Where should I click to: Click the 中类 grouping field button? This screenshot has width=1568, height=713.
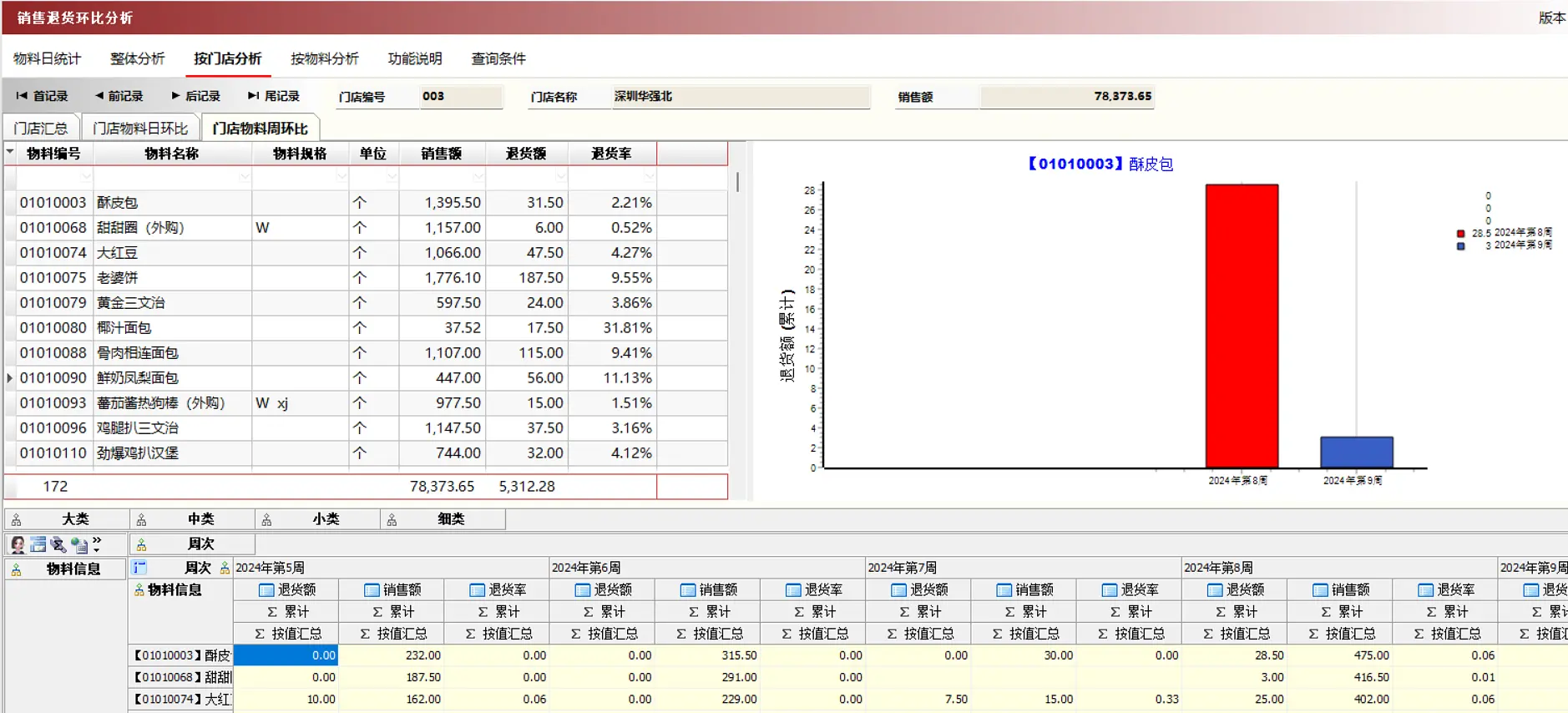click(192, 519)
